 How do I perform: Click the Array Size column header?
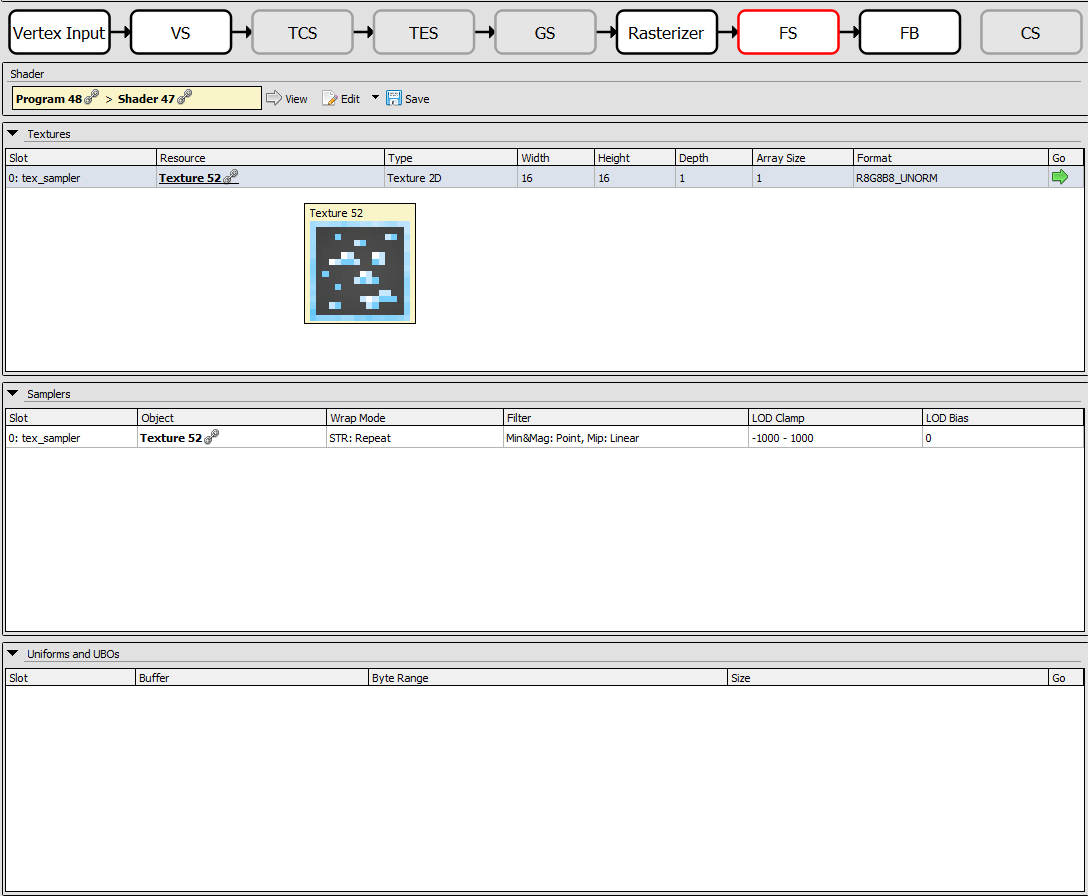[x=803, y=158]
